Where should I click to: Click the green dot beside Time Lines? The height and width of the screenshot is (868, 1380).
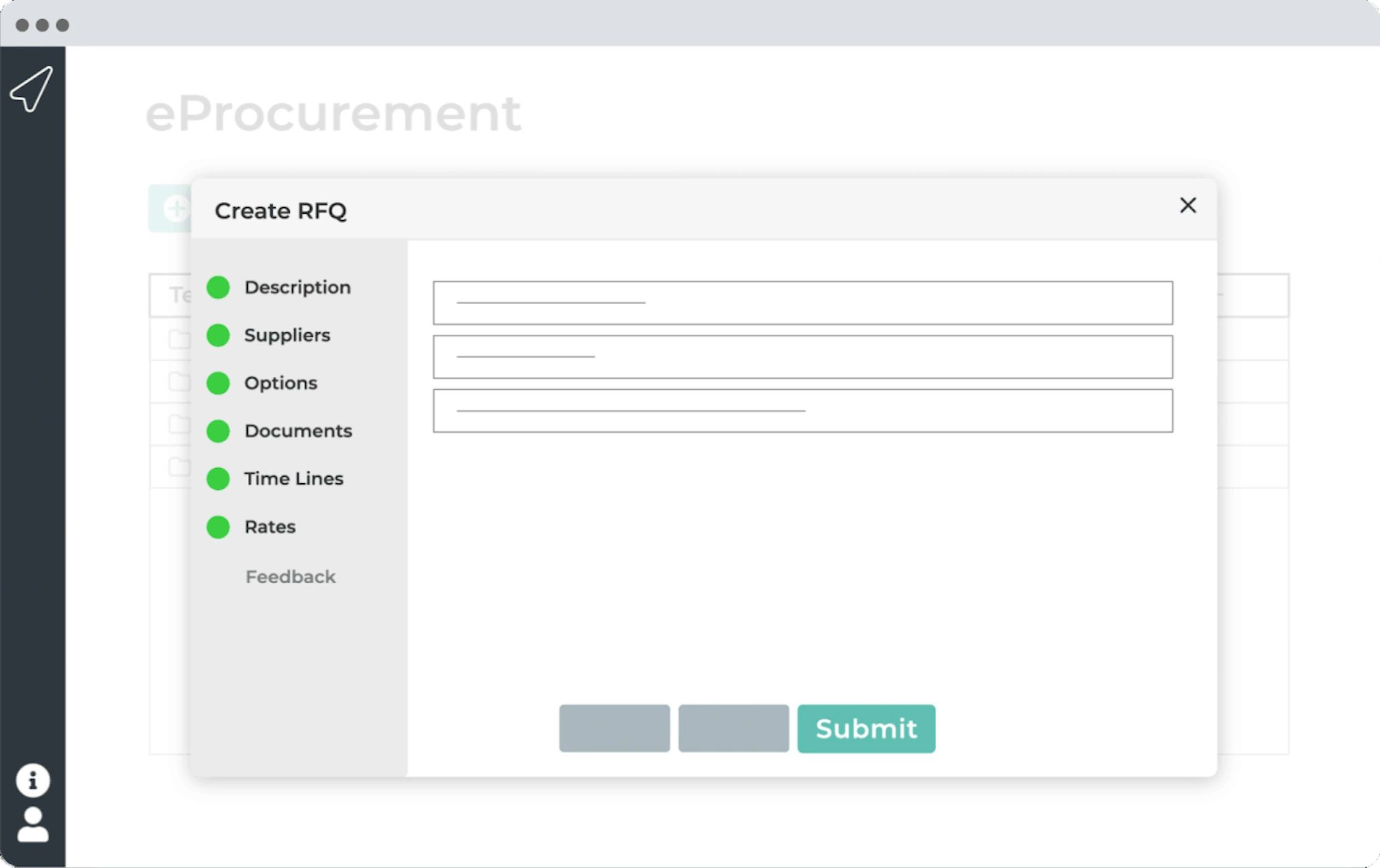point(218,479)
